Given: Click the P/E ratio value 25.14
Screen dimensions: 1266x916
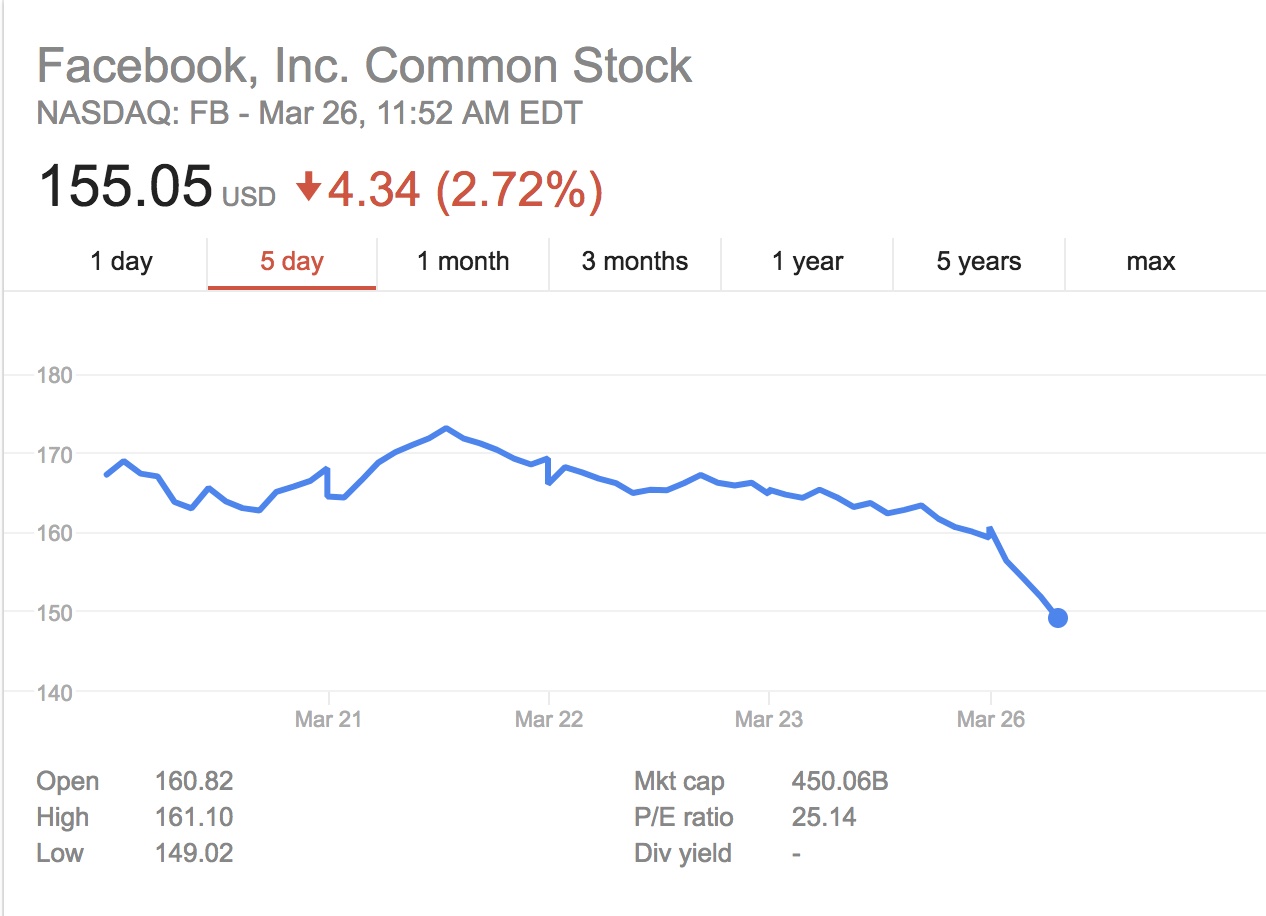Looking at the screenshot, I should coord(823,817).
